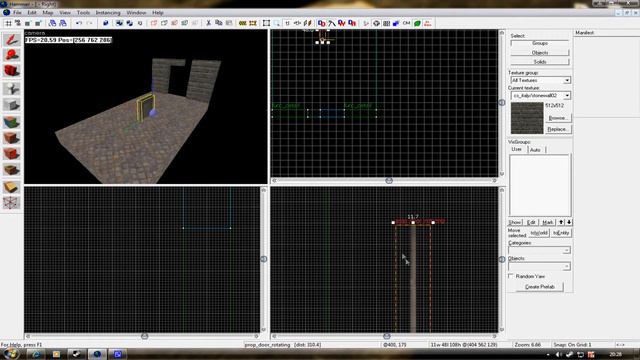
Task: Switch to the User VisGroups tab
Action: 517,149
